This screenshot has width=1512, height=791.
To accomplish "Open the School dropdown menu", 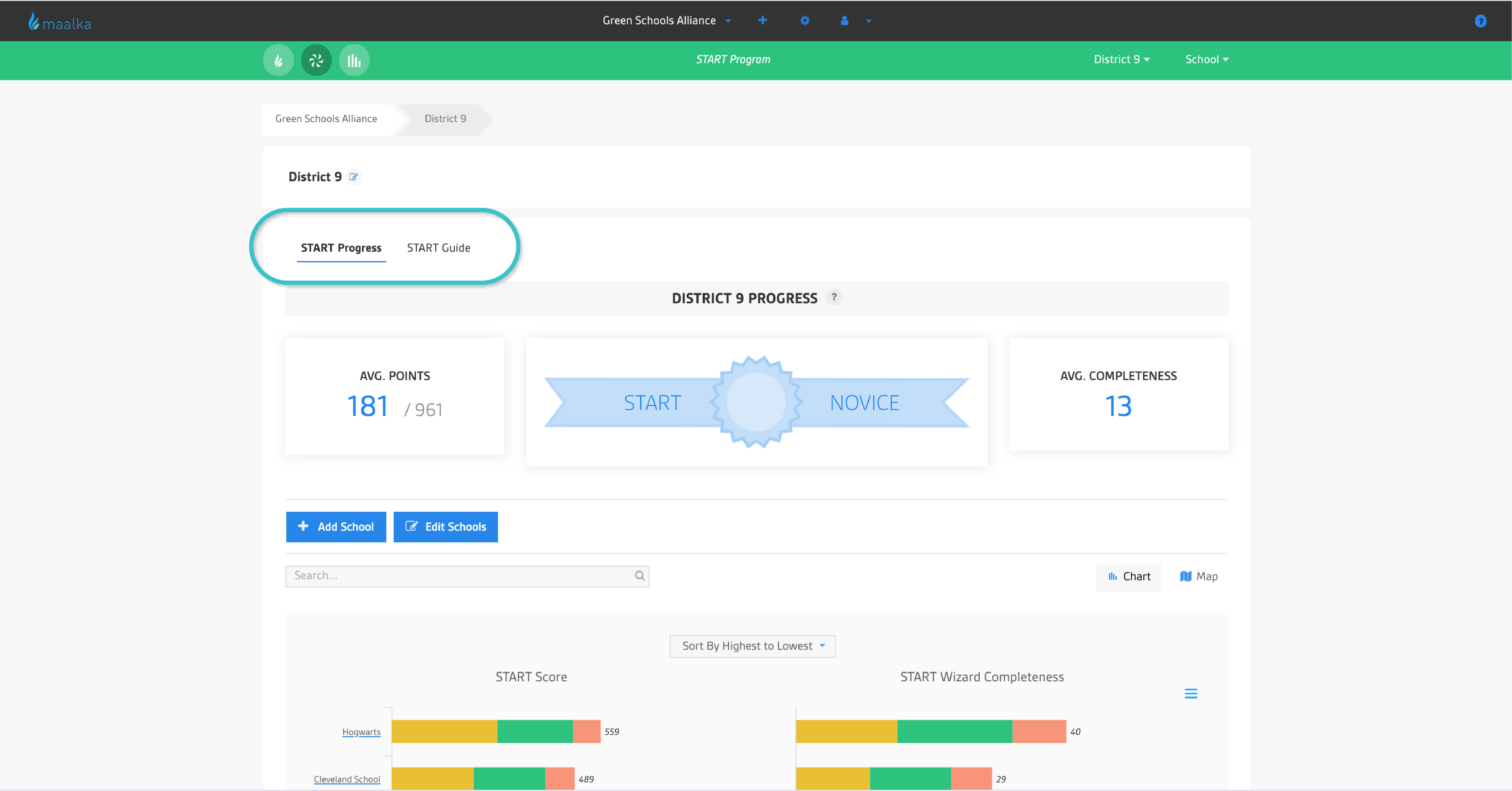I will (x=1206, y=59).
